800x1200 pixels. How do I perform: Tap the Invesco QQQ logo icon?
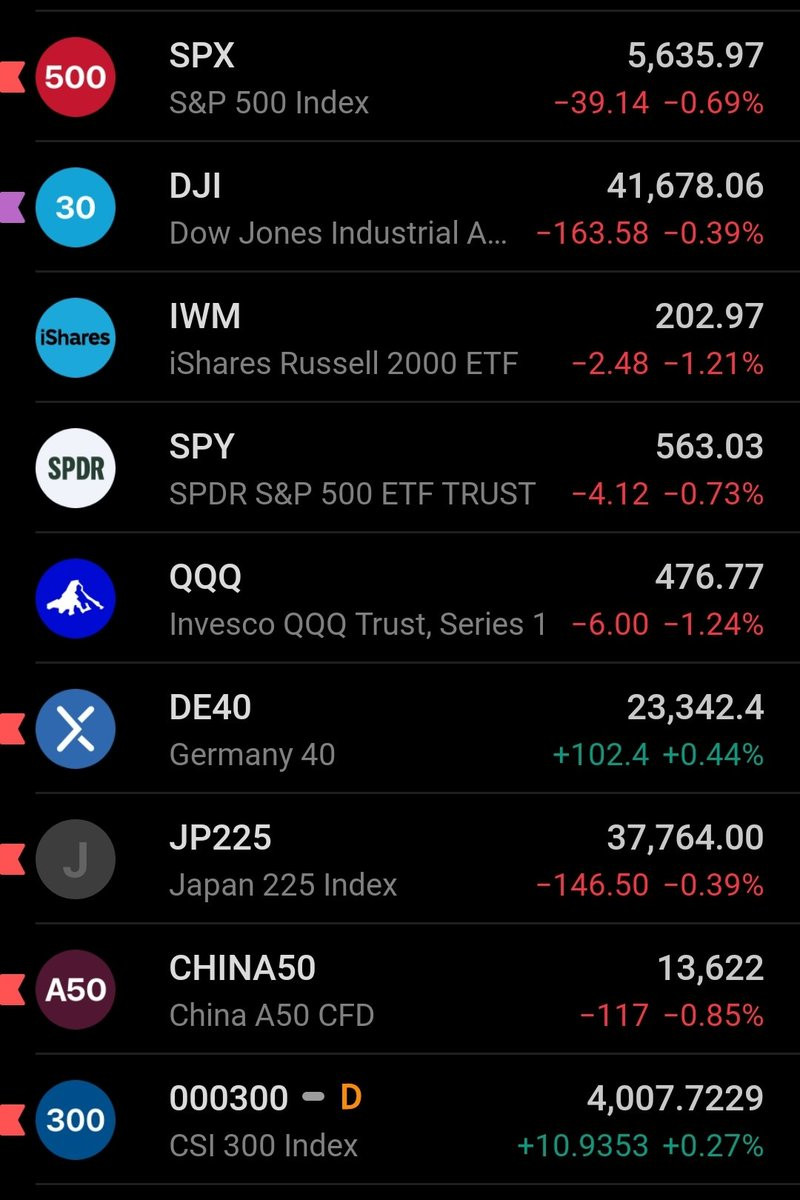75,598
